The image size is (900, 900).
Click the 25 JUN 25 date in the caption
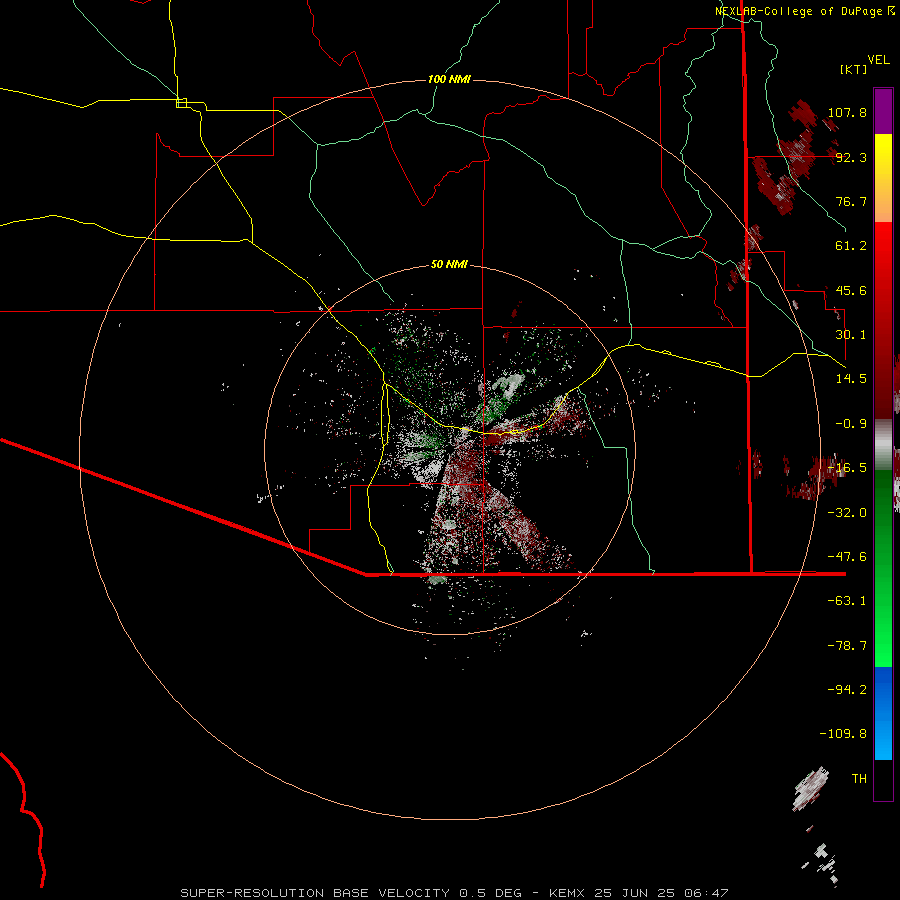635,893
